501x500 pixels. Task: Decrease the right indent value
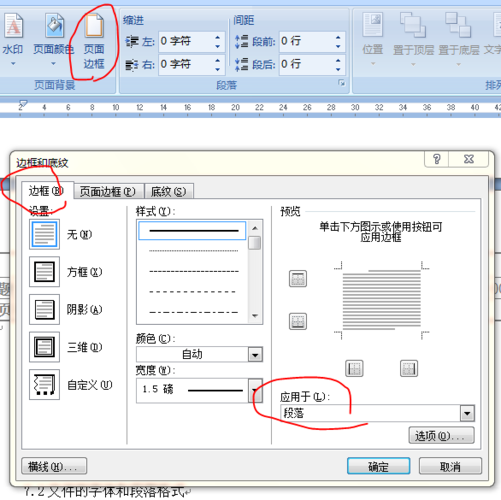point(218,69)
